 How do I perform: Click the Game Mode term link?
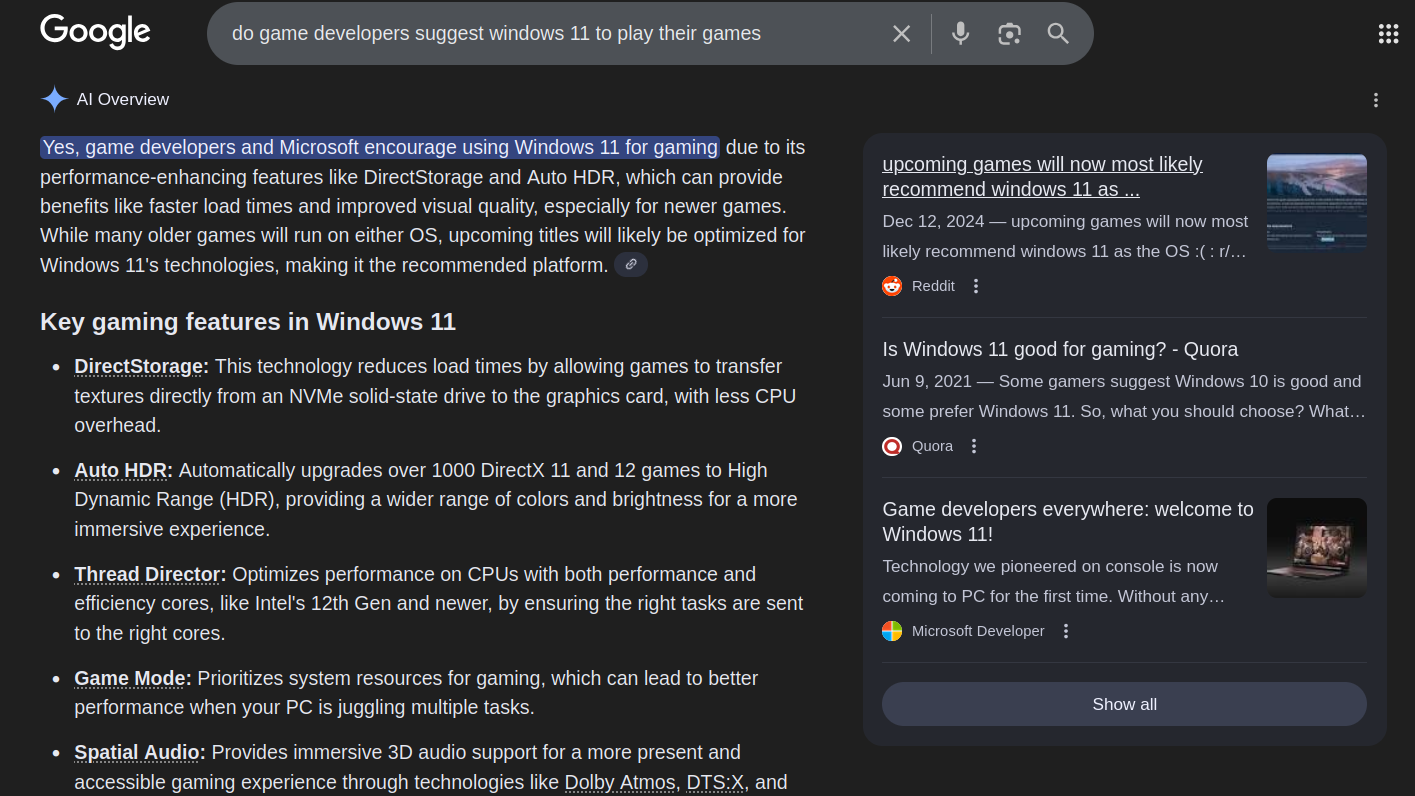click(130, 678)
